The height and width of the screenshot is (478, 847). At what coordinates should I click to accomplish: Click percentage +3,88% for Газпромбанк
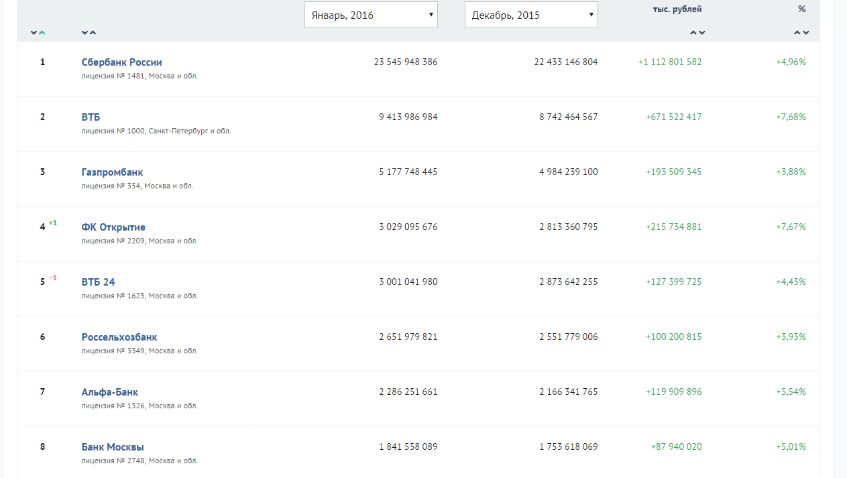tap(791, 172)
